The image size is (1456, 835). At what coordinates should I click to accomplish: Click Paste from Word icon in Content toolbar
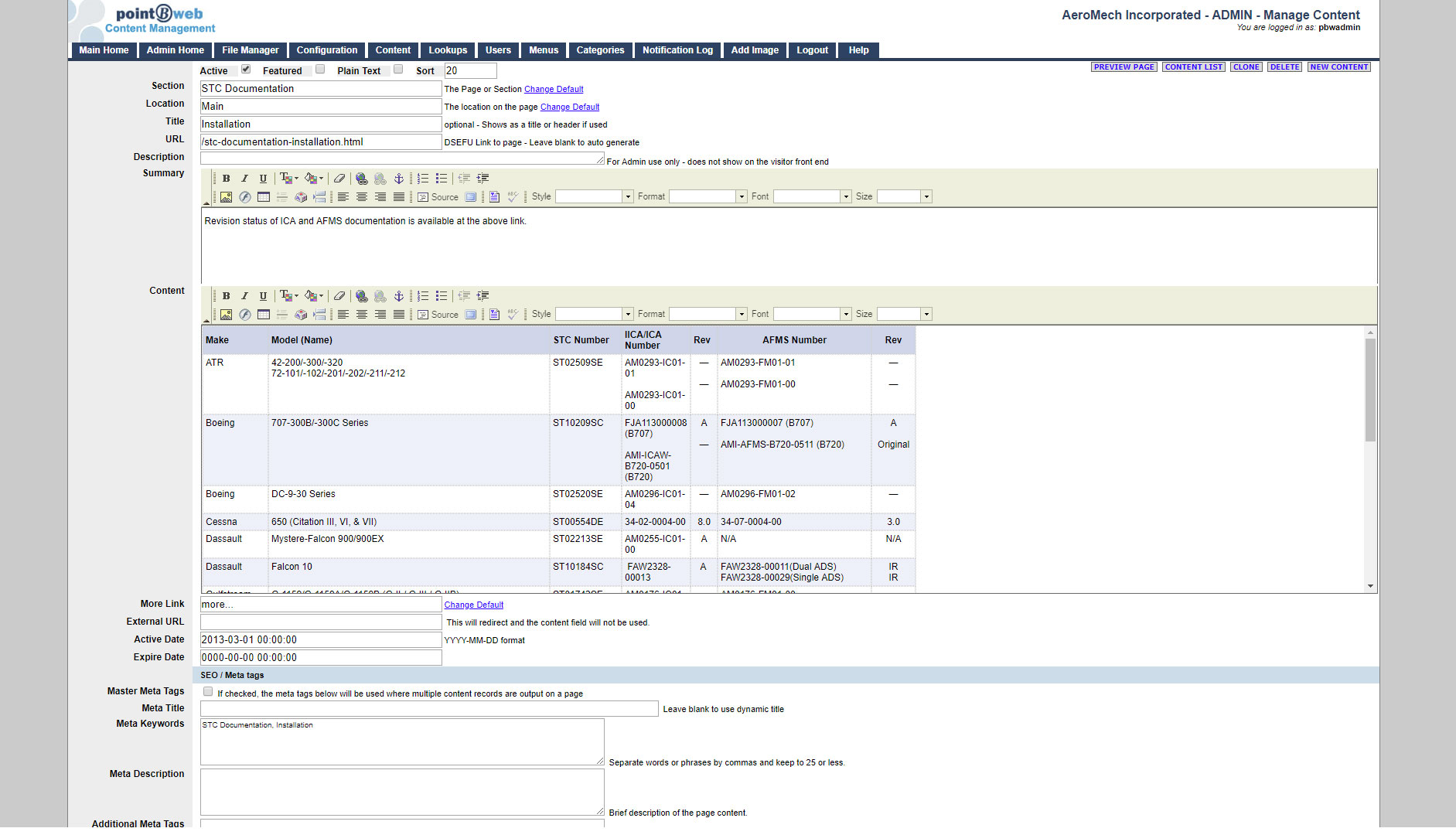pos(494,315)
